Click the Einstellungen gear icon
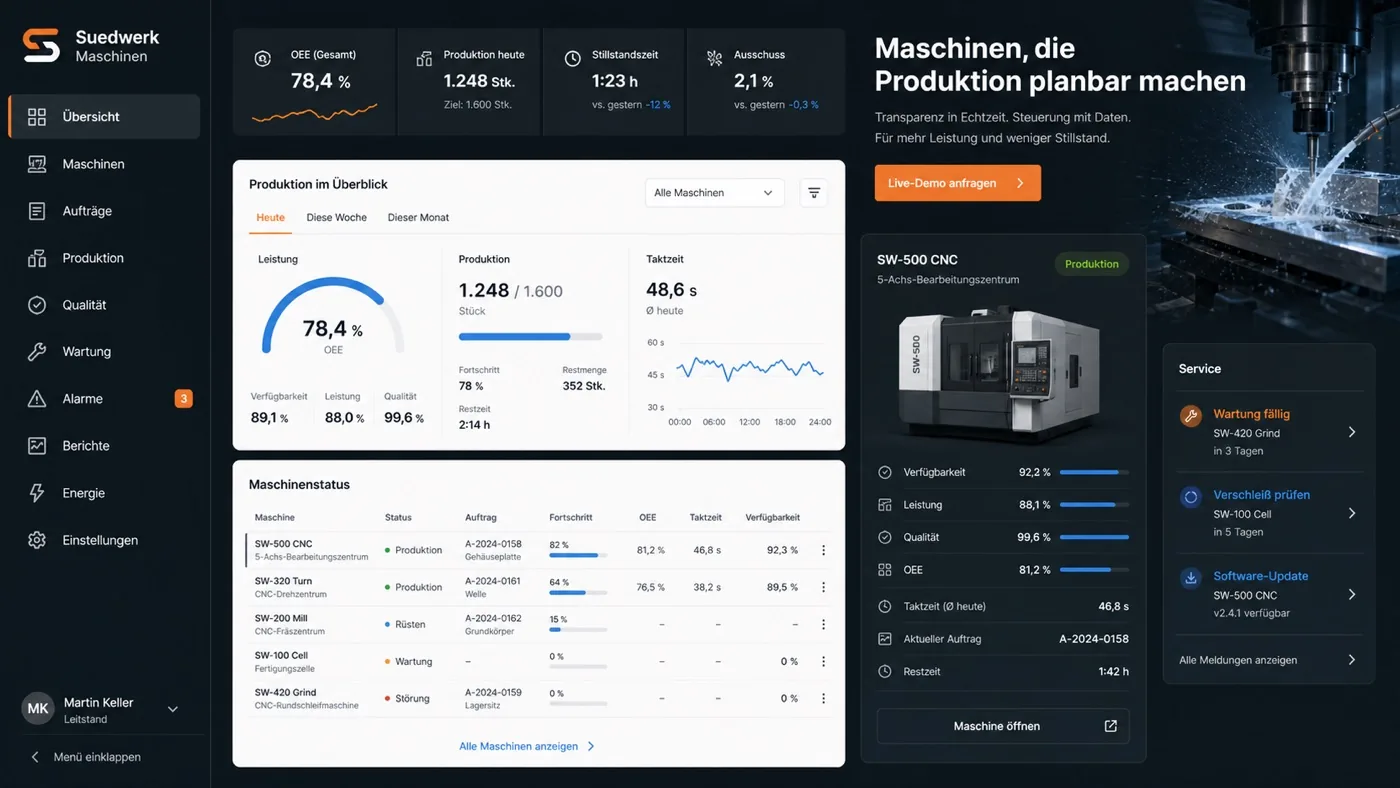 (x=37, y=540)
